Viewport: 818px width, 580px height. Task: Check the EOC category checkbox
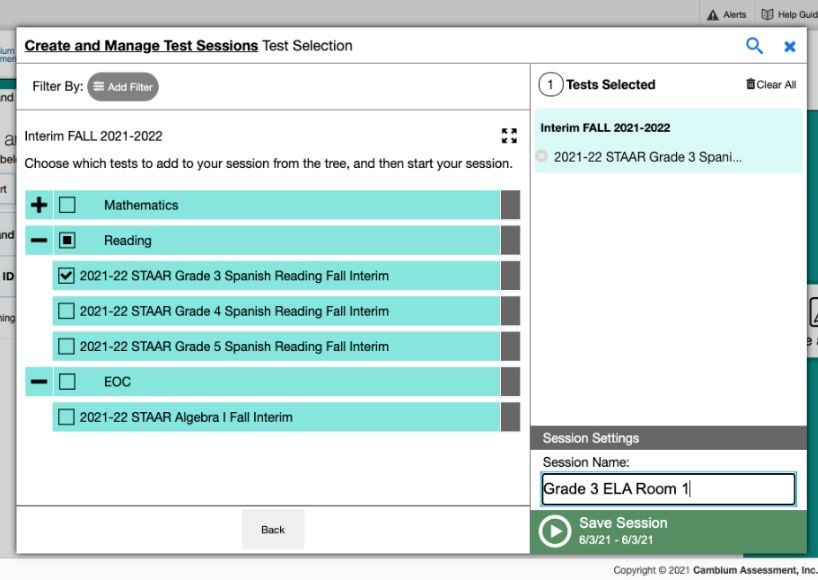(x=67, y=382)
